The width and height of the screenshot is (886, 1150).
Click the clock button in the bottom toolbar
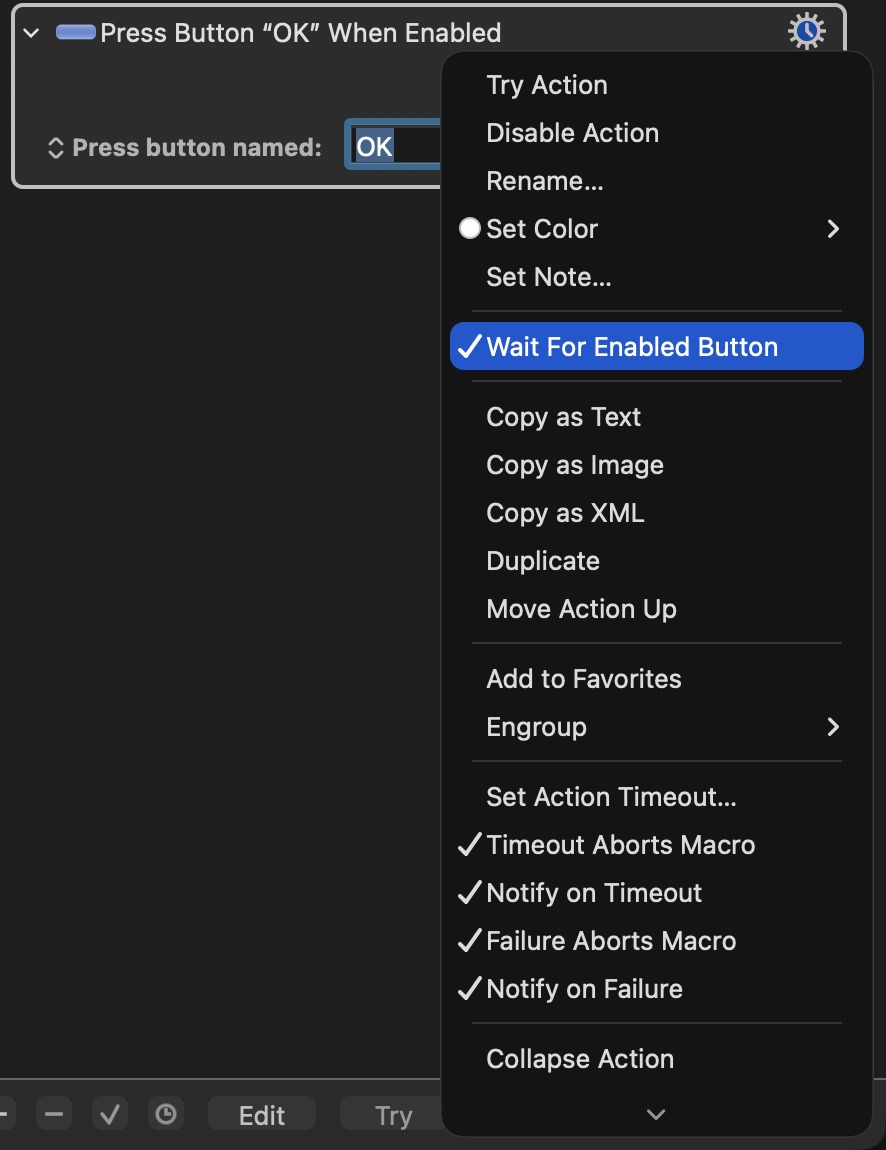click(x=166, y=1114)
